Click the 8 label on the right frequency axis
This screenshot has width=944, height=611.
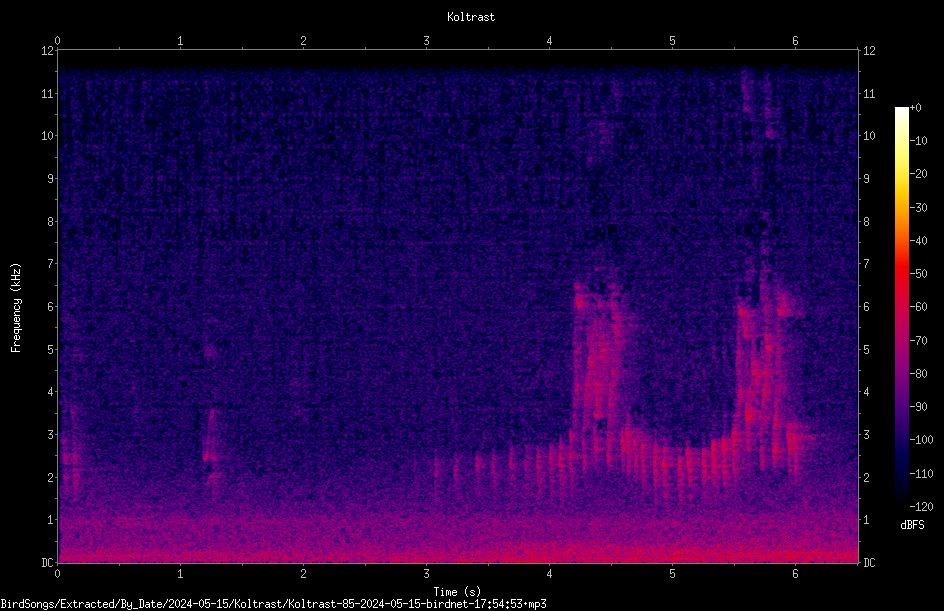866,222
